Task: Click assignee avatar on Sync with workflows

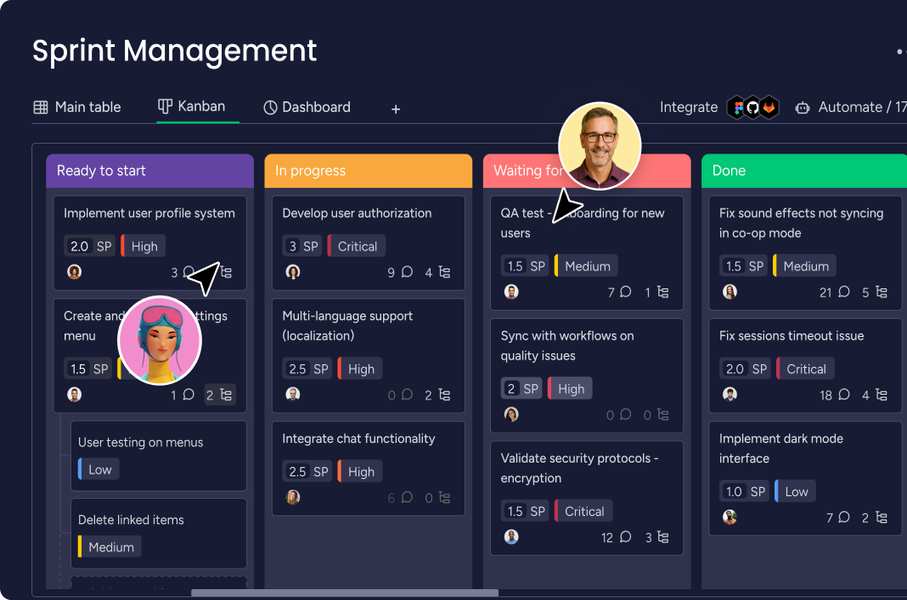Action: point(511,414)
